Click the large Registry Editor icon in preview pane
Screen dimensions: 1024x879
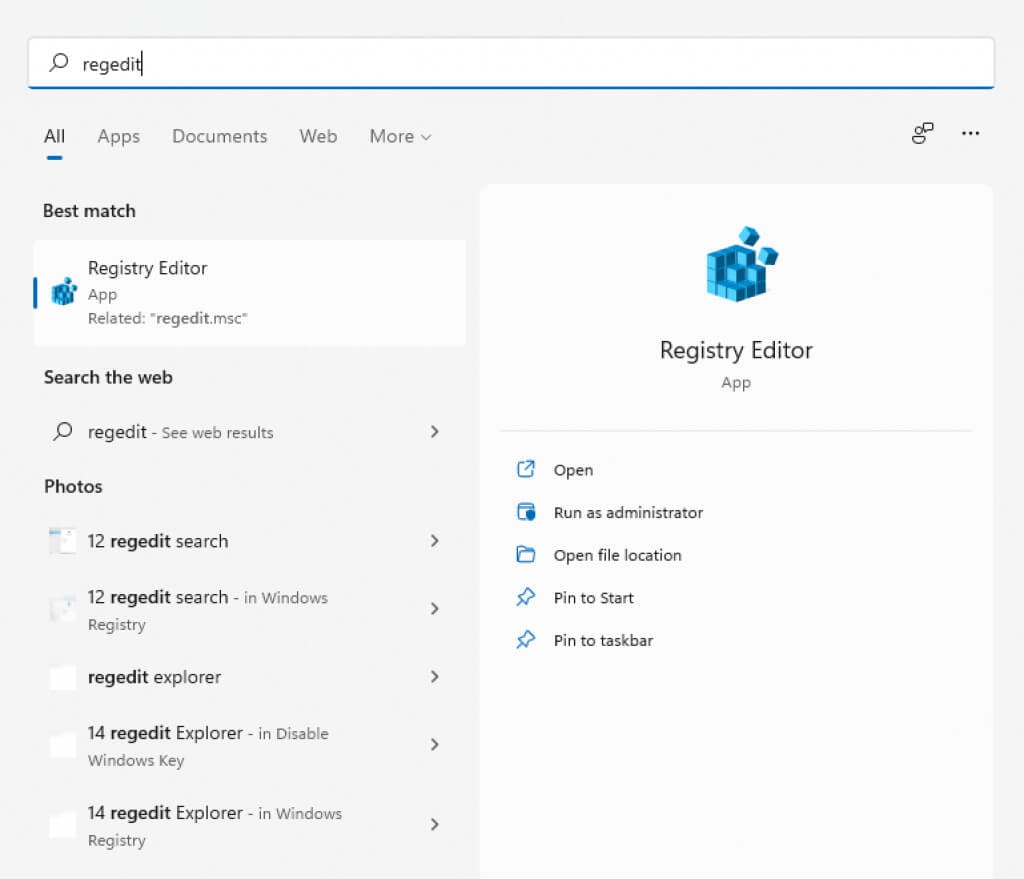coord(741,264)
